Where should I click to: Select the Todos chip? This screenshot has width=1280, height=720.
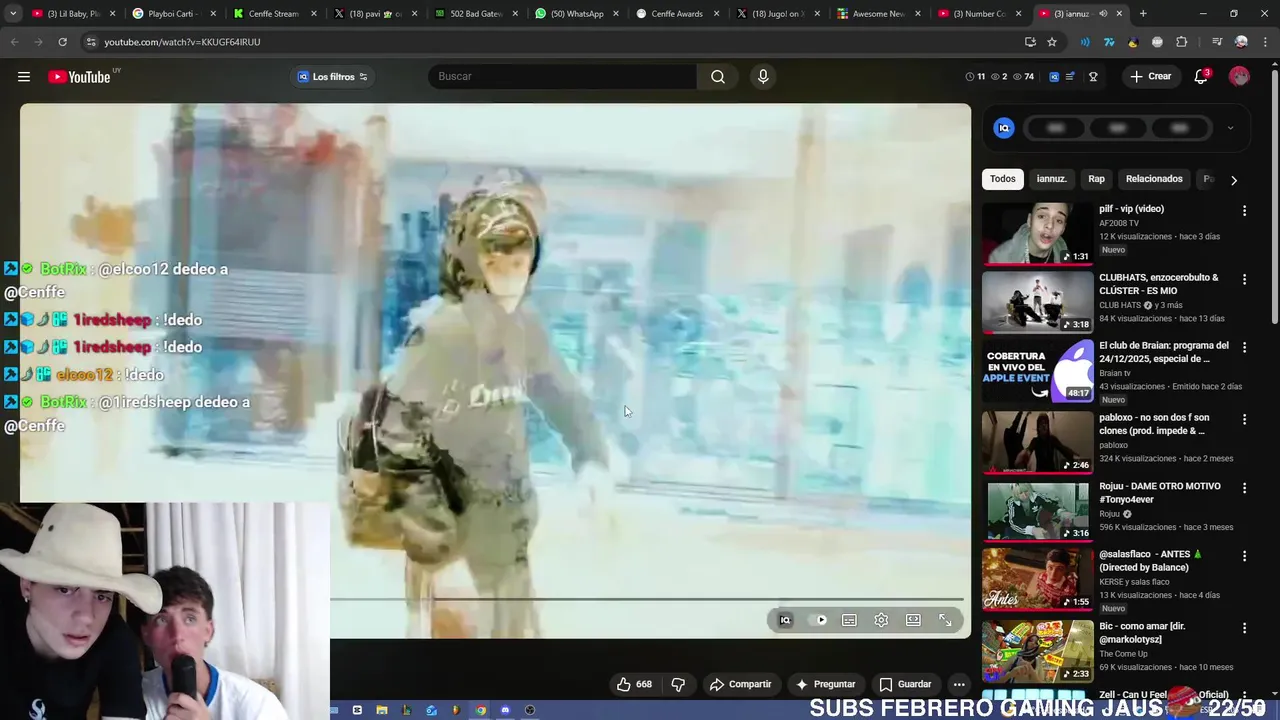click(x=1003, y=179)
